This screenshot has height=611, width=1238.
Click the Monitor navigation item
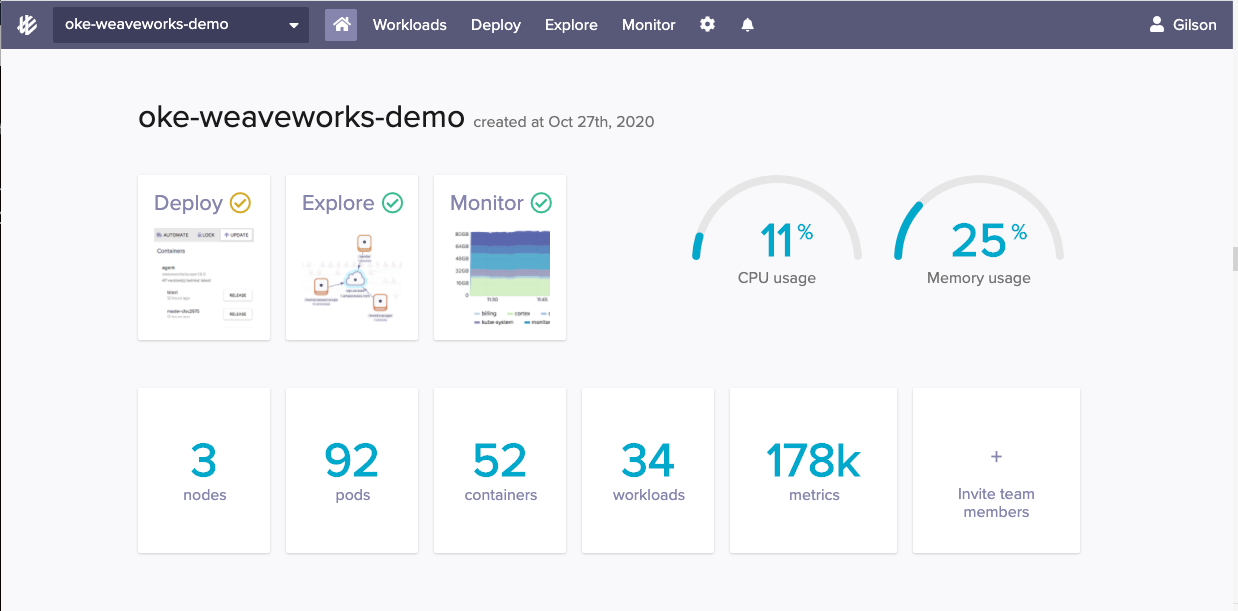coord(648,24)
